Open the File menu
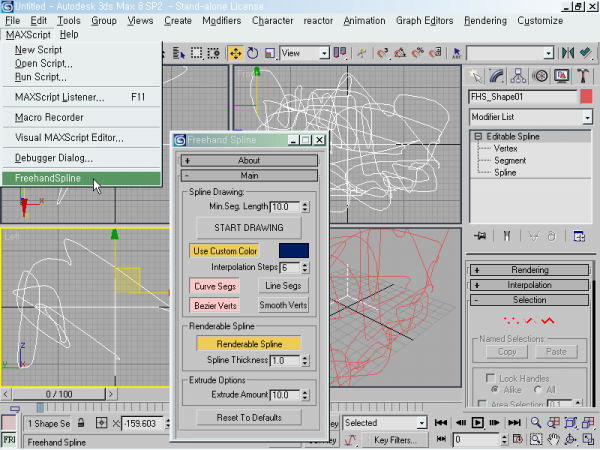 [x=13, y=21]
